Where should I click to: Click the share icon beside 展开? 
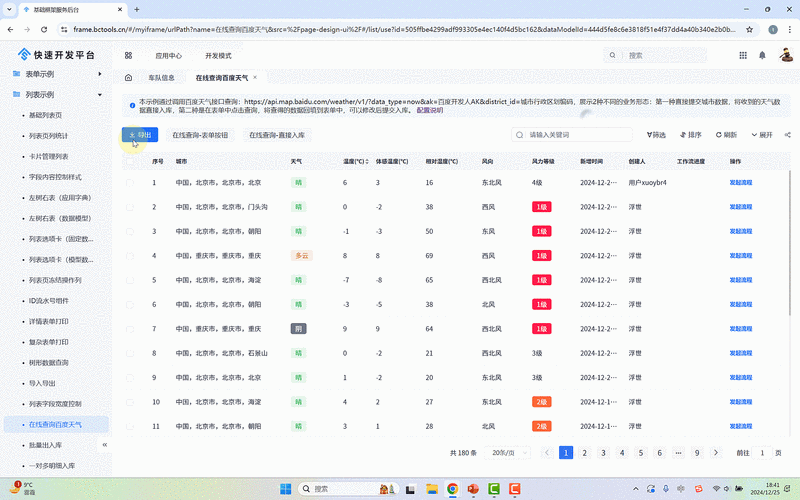pyautogui.click(x=789, y=134)
